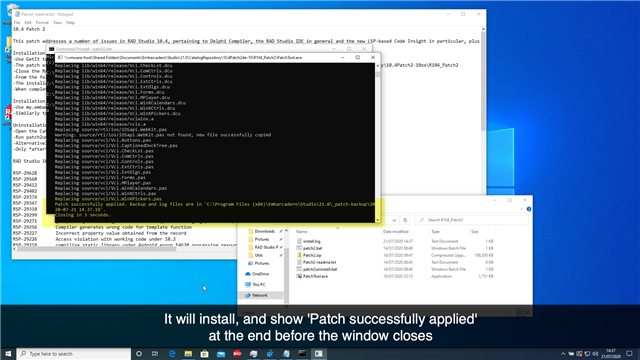This screenshot has height=360, width=640.
Task: Select install.log in File Explorer
Action: (x=311, y=241)
